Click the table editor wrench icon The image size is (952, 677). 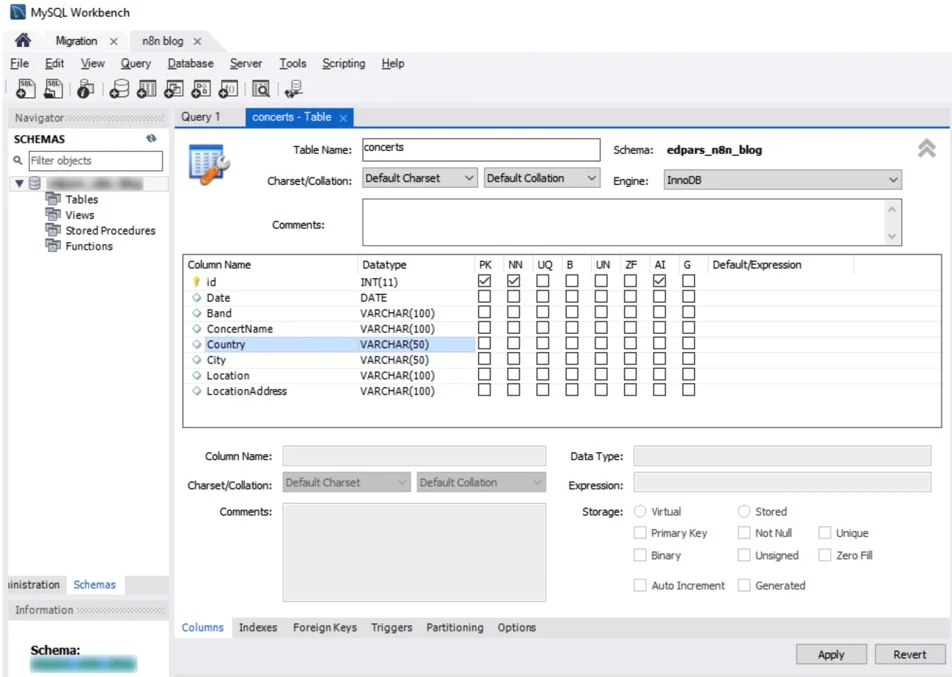(x=209, y=164)
